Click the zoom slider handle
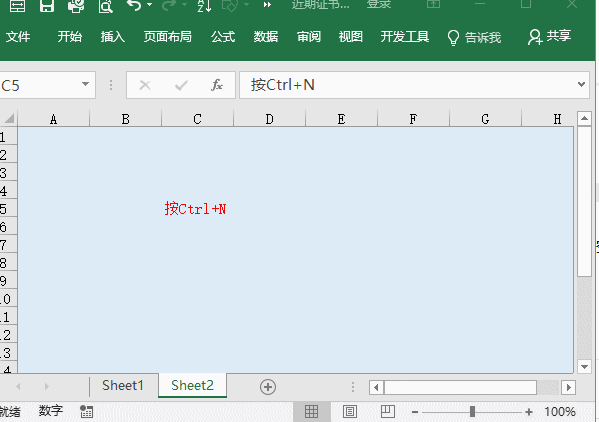This screenshot has height=422, width=599. [x=473, y=412]
